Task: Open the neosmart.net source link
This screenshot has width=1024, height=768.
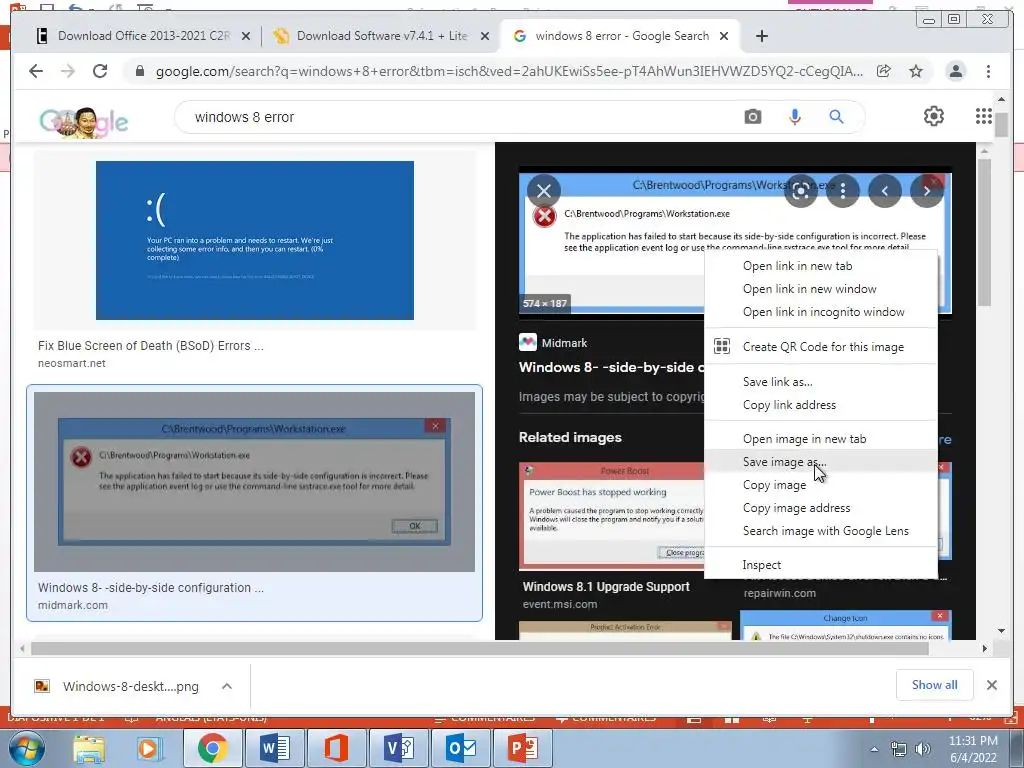Action: (x=72, y=363)
